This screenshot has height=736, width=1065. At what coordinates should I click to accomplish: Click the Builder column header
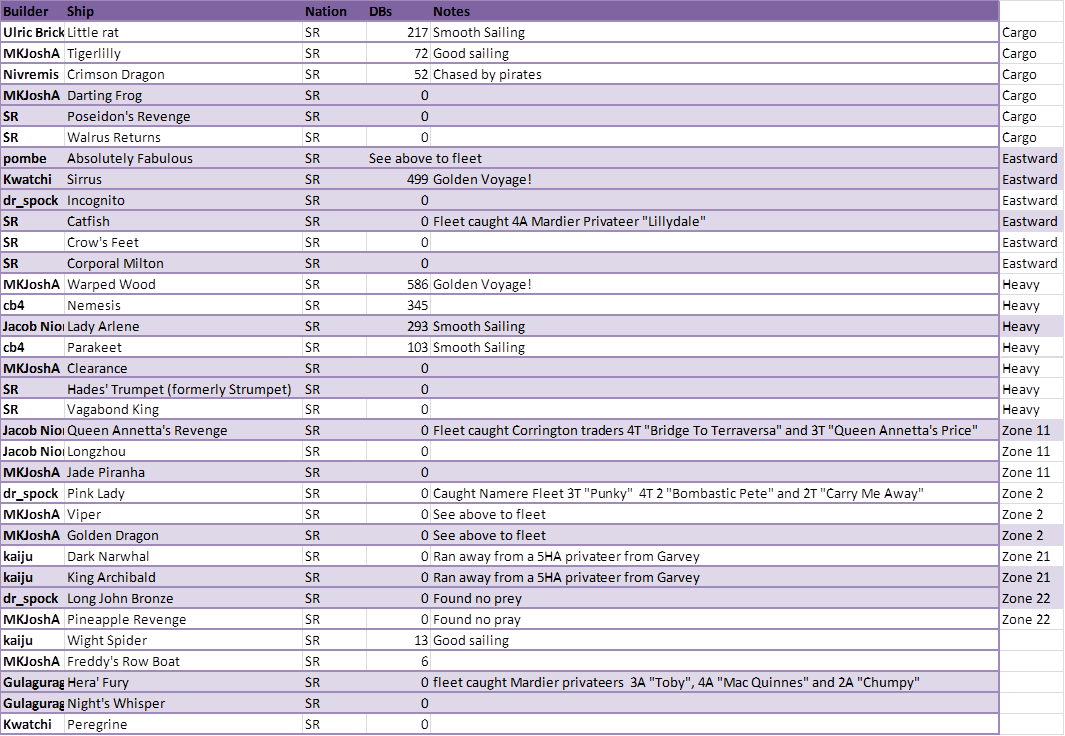tap(26, 11)
